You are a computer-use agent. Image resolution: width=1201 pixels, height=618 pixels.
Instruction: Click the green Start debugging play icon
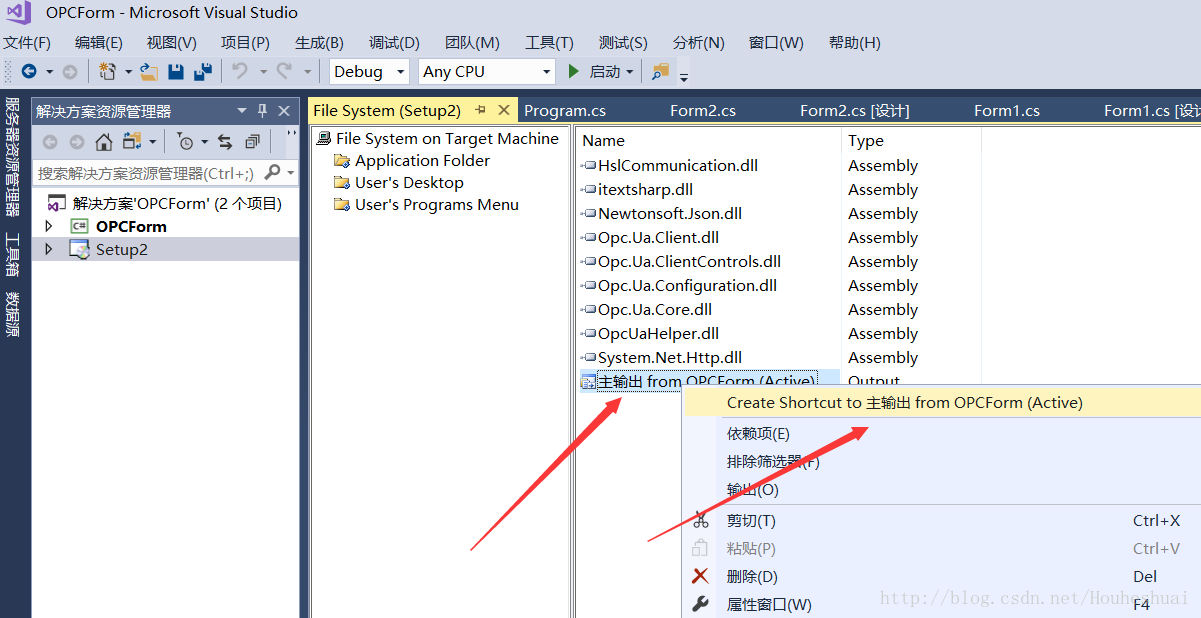click(574, 71)
